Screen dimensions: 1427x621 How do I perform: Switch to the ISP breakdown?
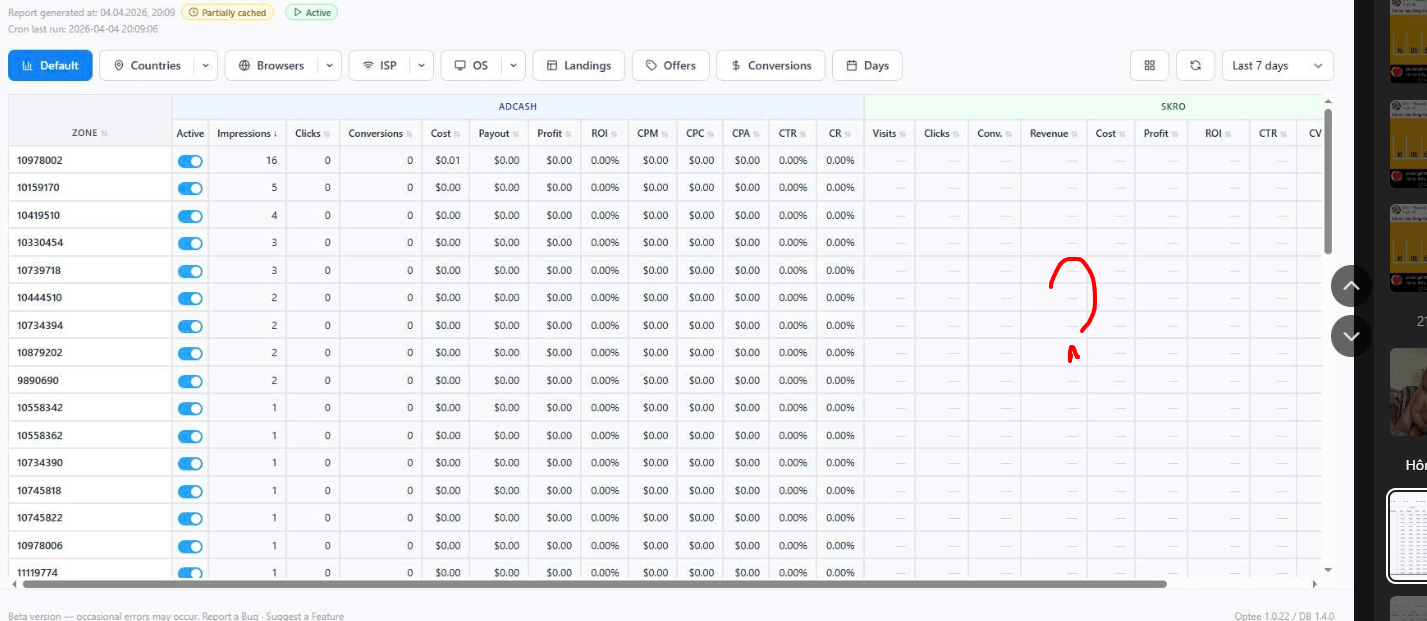[x=379, y=65]
